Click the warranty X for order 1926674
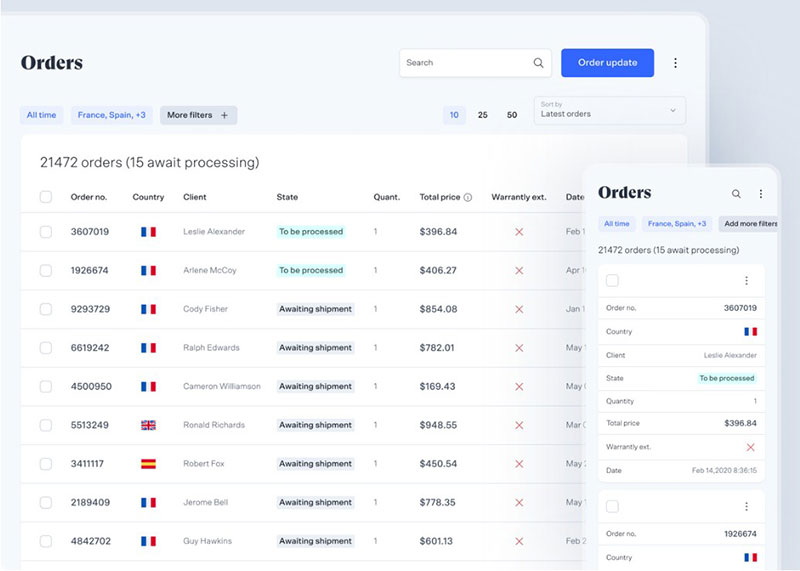800x571 pixels. click(x=519, y=270)
